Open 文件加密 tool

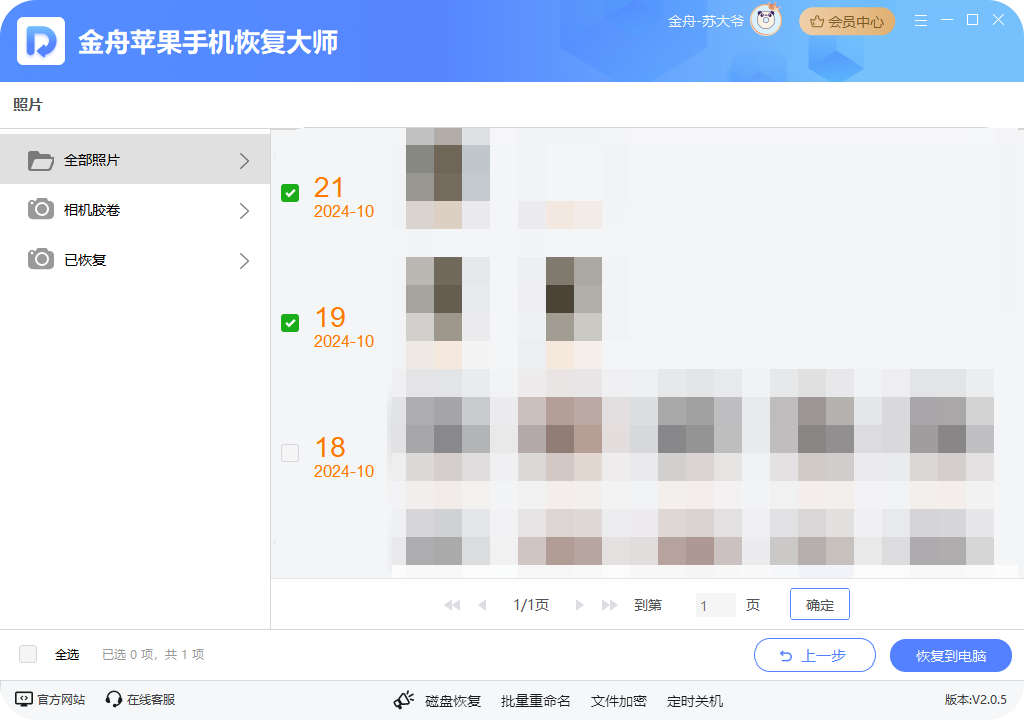618,701
